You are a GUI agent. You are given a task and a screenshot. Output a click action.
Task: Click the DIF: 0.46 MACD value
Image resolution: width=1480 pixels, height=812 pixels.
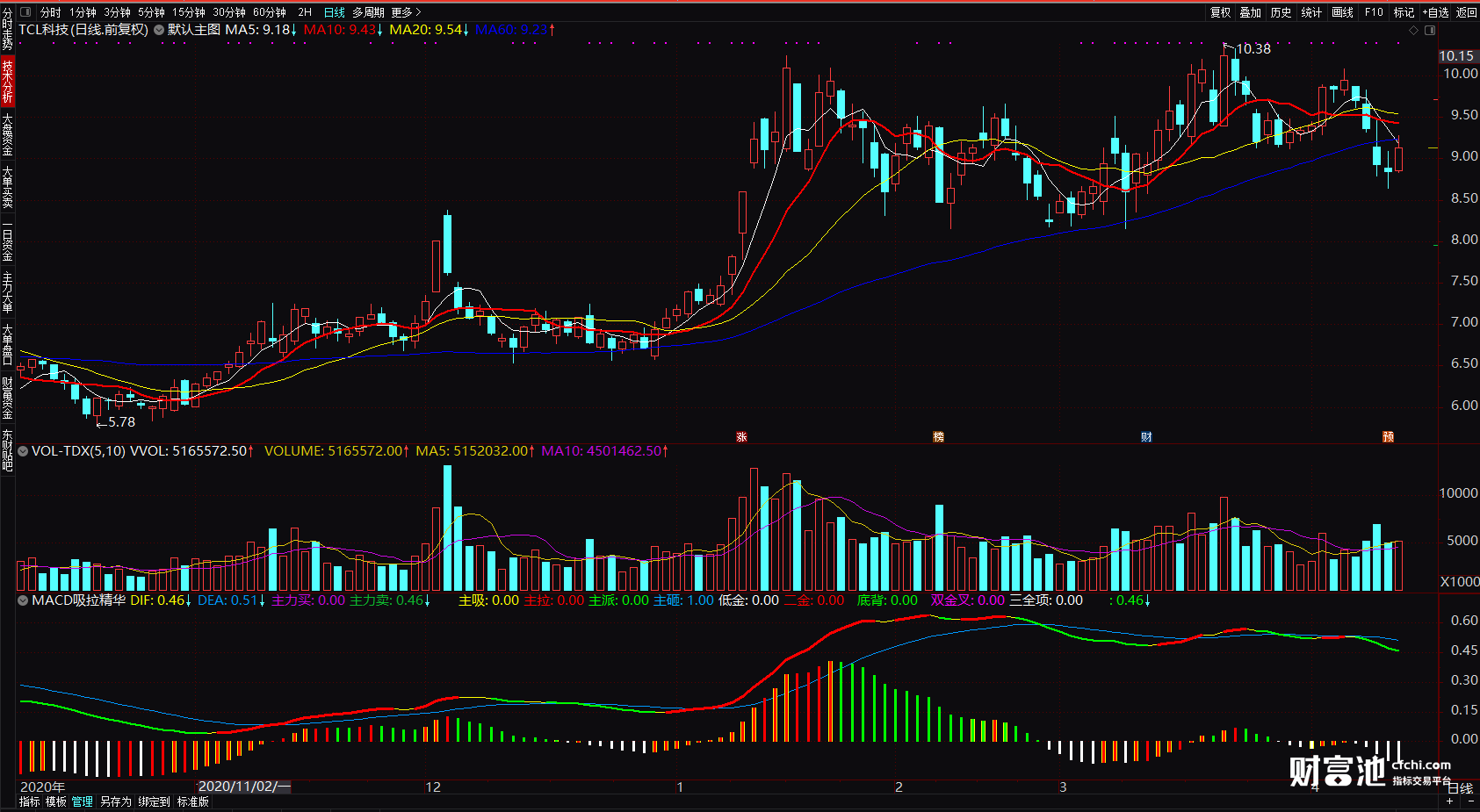click(x=160, y=600)
